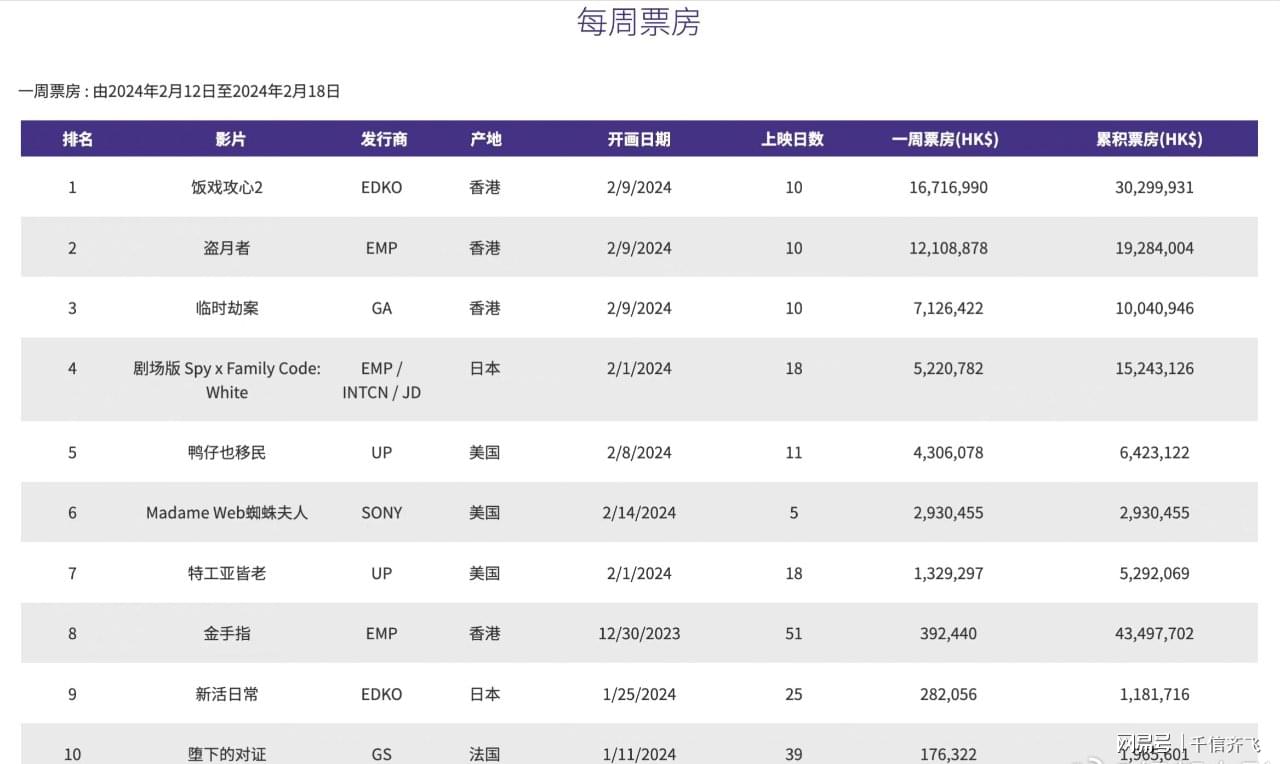The width and height of the screenshot is (1280, 764).
Task: Click cumulative gross 15,243,126
Action: click(1154, 368)
